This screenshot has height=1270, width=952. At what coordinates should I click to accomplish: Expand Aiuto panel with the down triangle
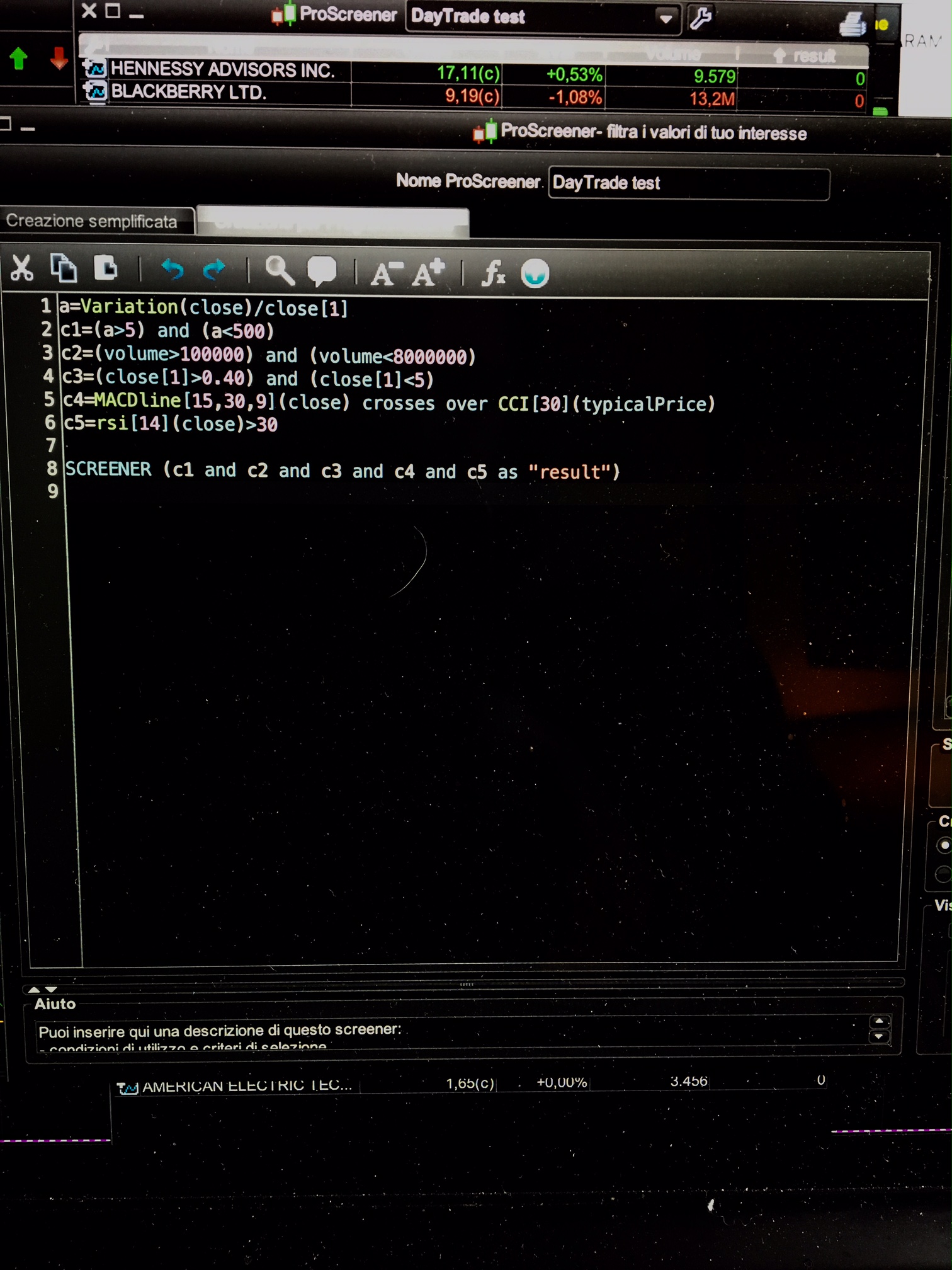click(51, 990)
